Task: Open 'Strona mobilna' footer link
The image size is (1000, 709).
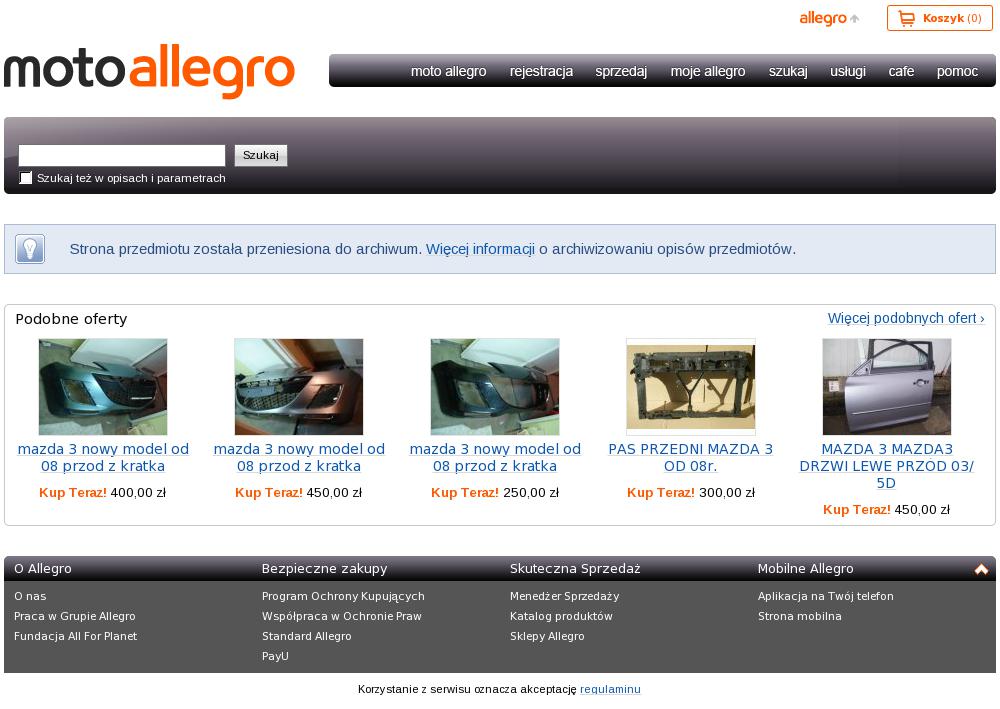Action: 799,616
